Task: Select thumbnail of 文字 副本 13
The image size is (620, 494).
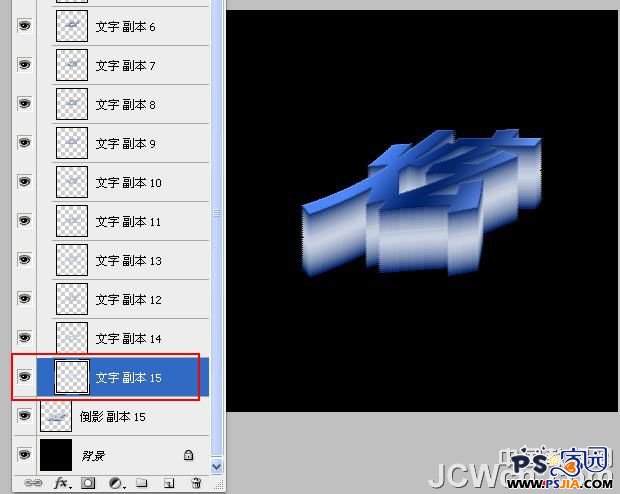Action: (72, 260)
